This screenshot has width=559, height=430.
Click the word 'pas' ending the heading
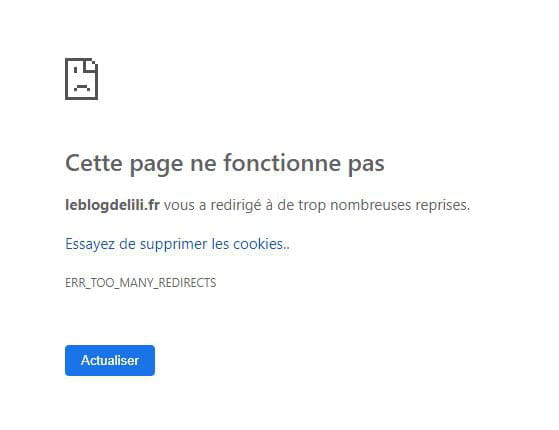366,165
